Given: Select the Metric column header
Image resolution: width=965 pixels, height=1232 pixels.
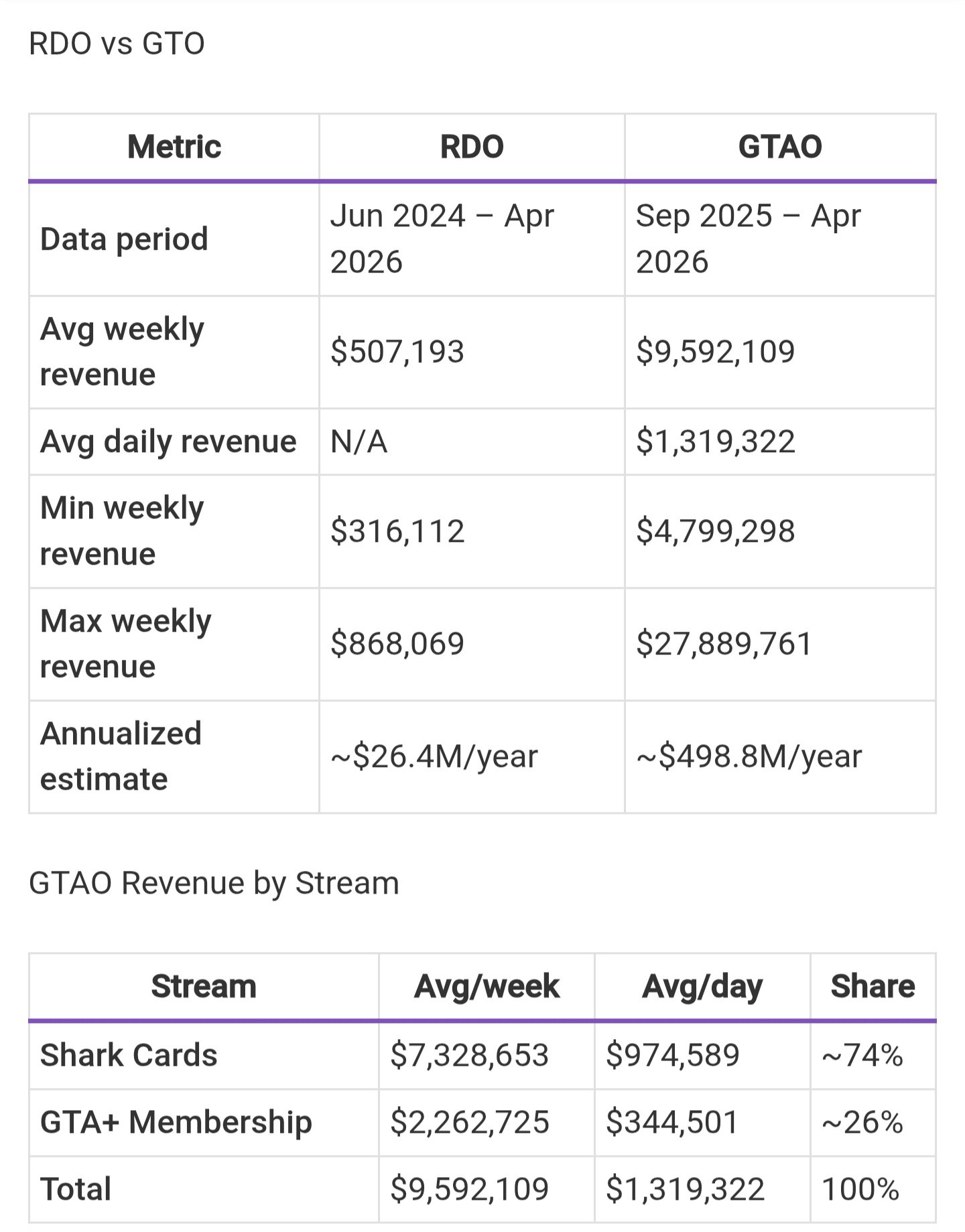Looking at the screenshot, I should tap(174, 147).
